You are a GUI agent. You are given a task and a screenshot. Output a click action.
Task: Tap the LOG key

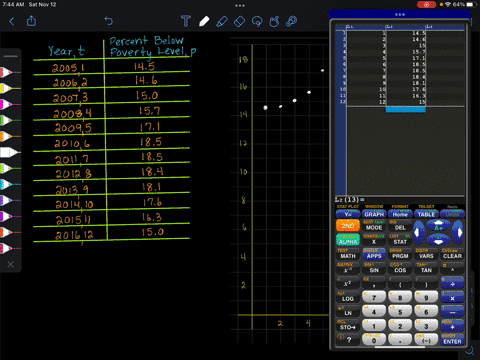[x=348, y=298]
